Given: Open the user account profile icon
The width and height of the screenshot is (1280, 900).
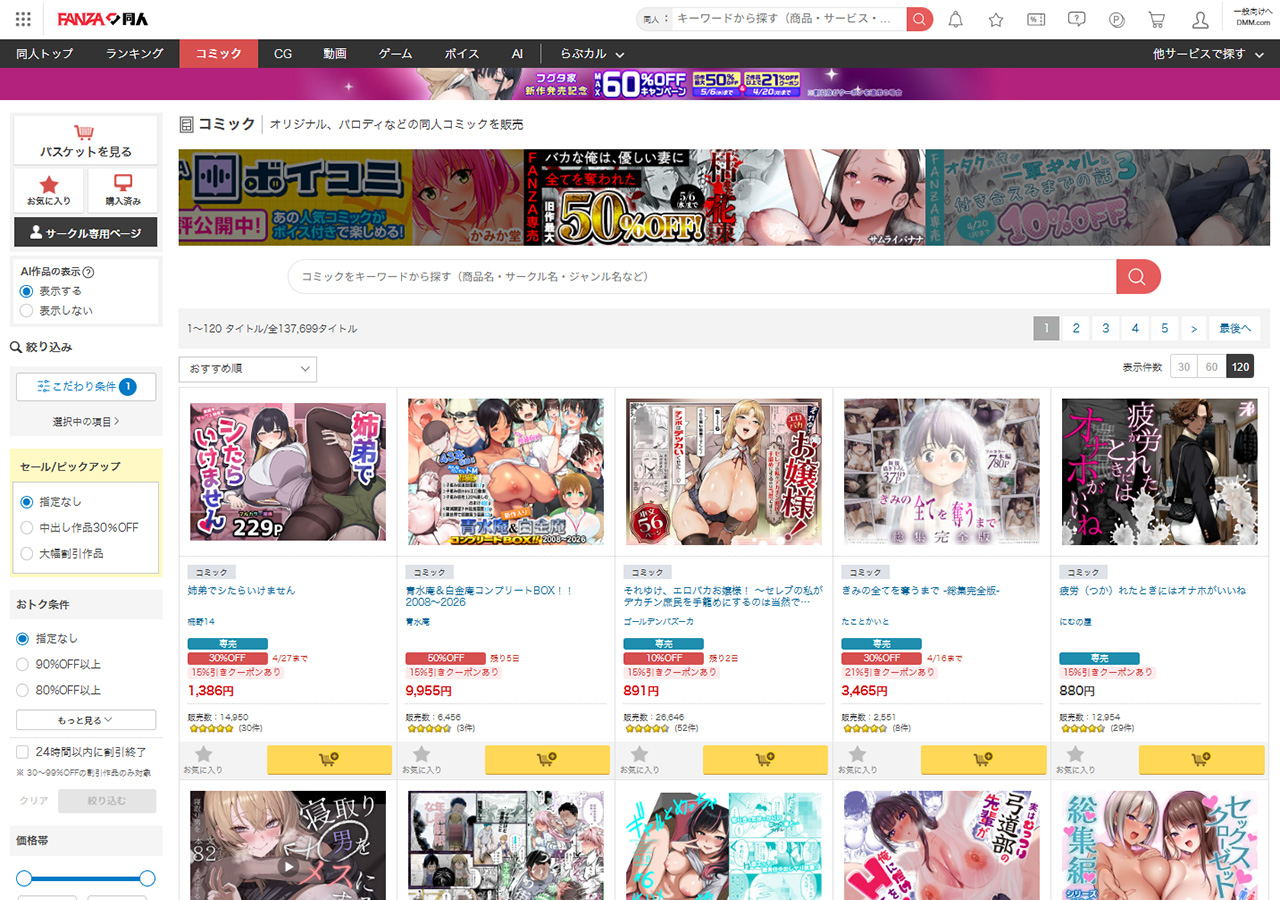Looking at the screenshot, I should 1200,20.
